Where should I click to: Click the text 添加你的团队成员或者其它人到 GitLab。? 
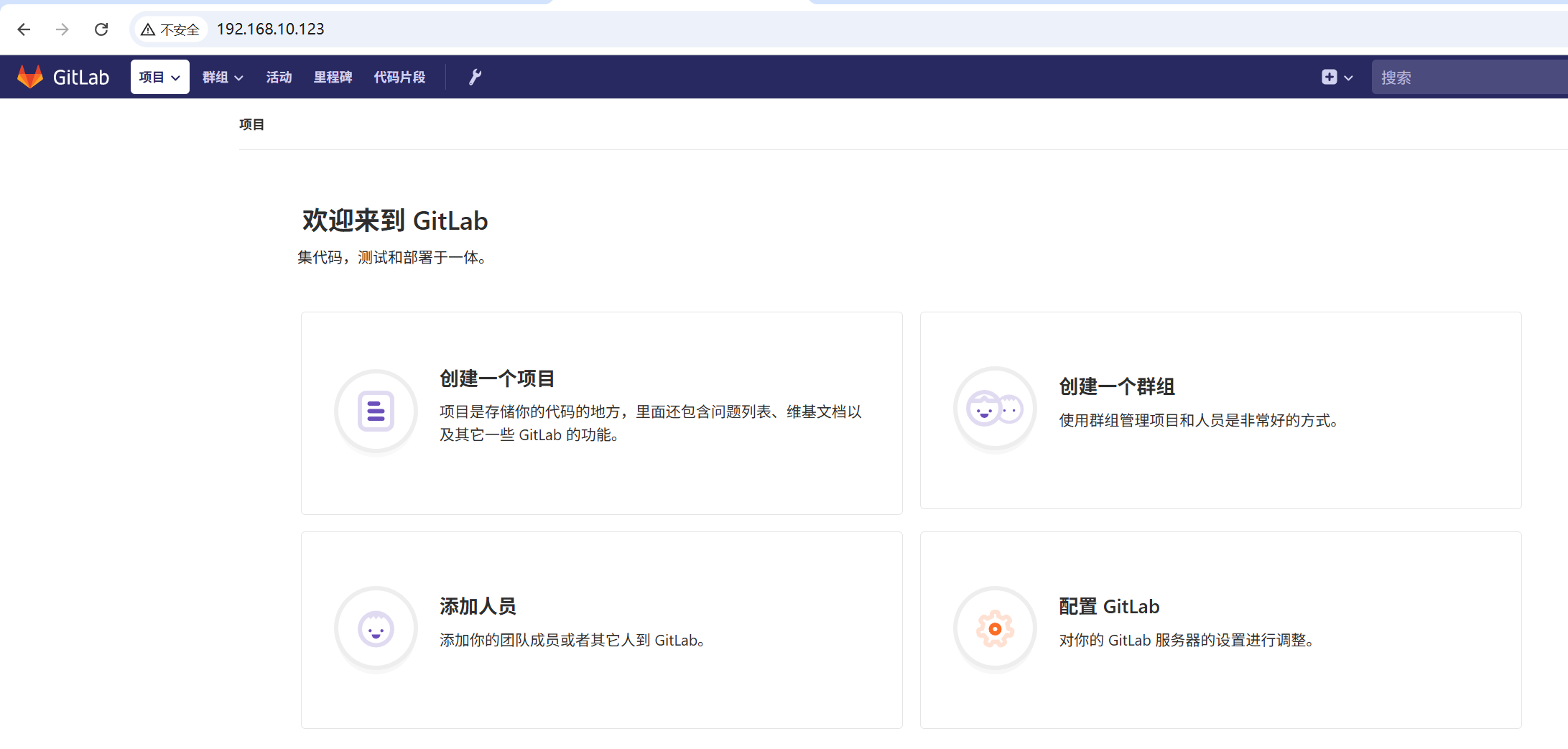tap(574, 640)
